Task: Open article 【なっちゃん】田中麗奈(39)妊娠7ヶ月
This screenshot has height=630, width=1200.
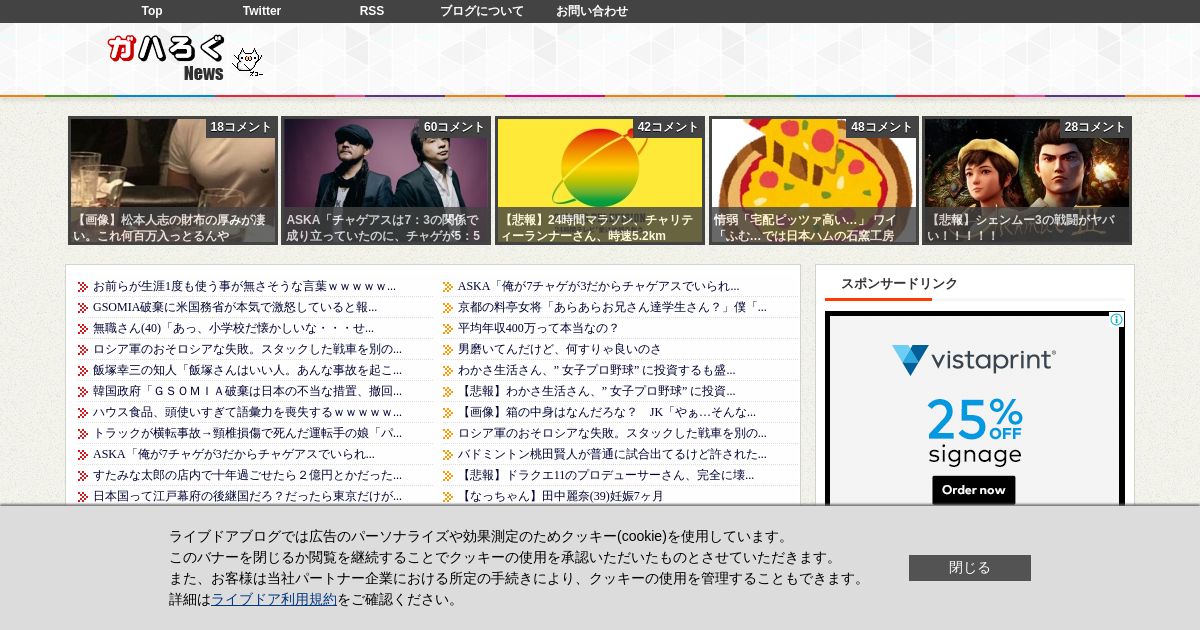Action: pos(560,496)
